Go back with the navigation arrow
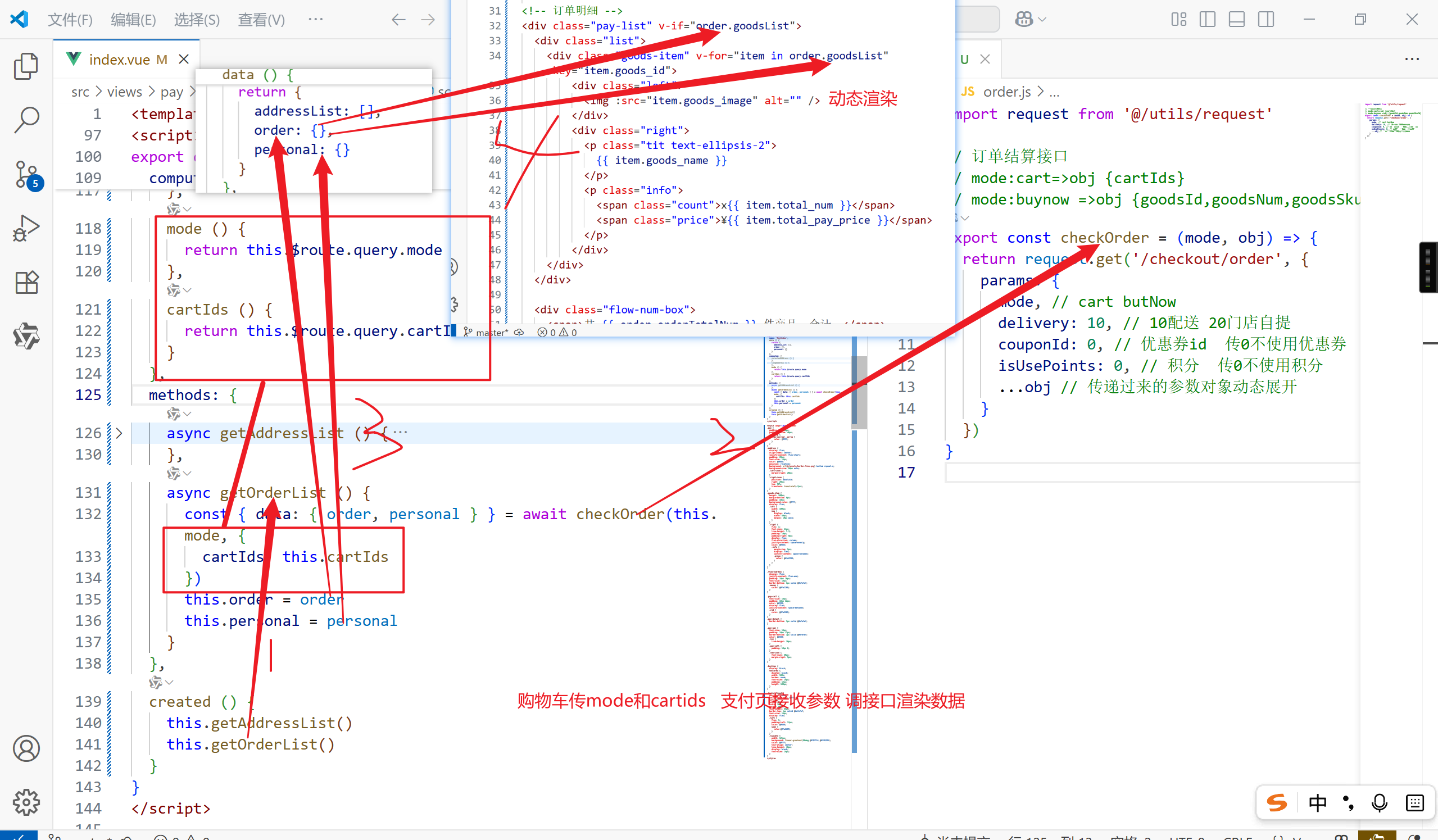Screen dimensions: 1438x840 click(398, 20)
